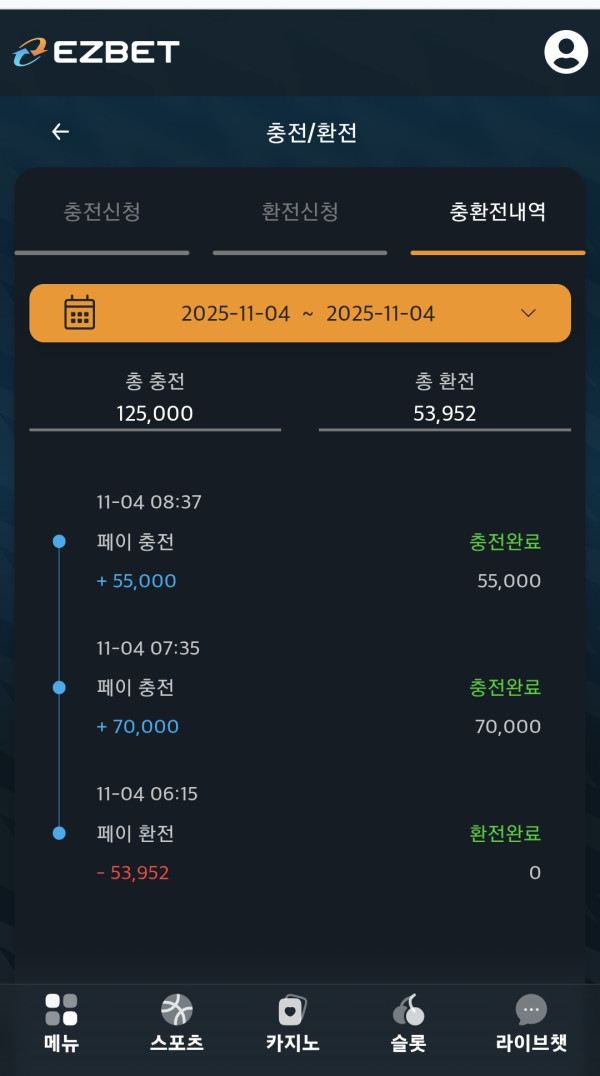This screenshot has height=1076, width=600.
Task: Open the 스포츠 basketball icon
Action: (x=177, y=1010)
